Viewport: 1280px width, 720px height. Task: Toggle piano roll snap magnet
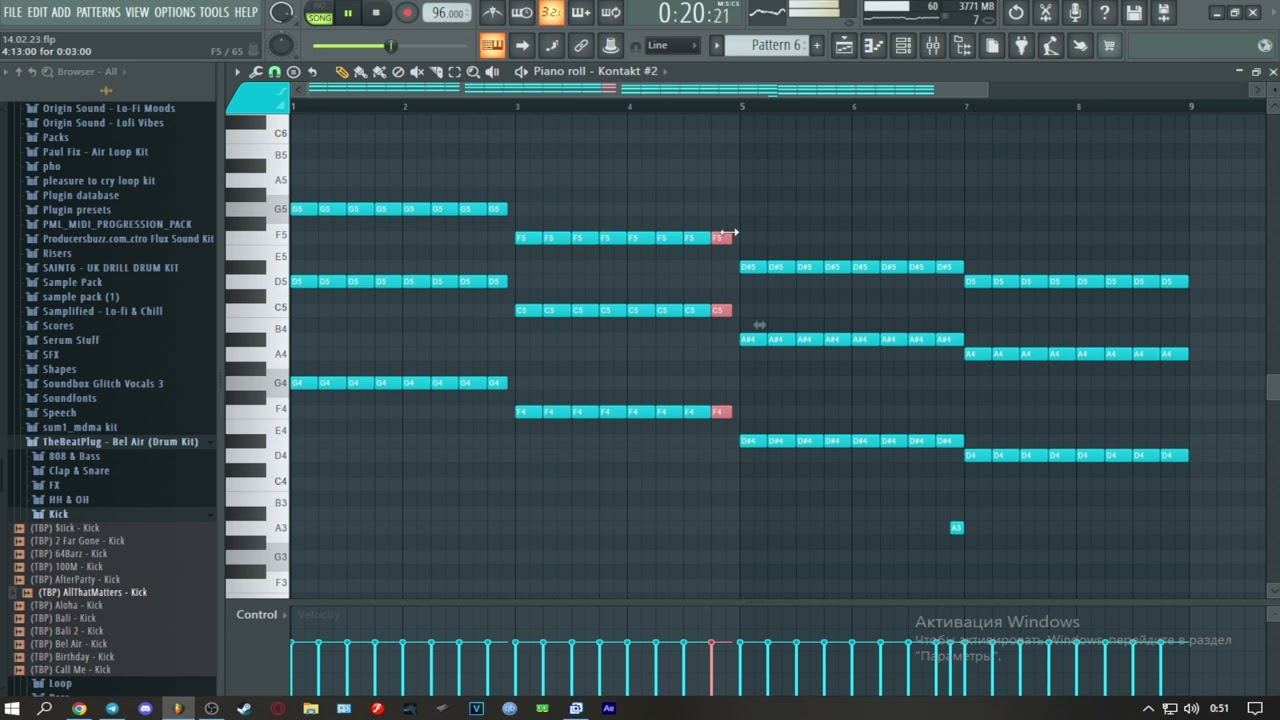coord(274,72)
